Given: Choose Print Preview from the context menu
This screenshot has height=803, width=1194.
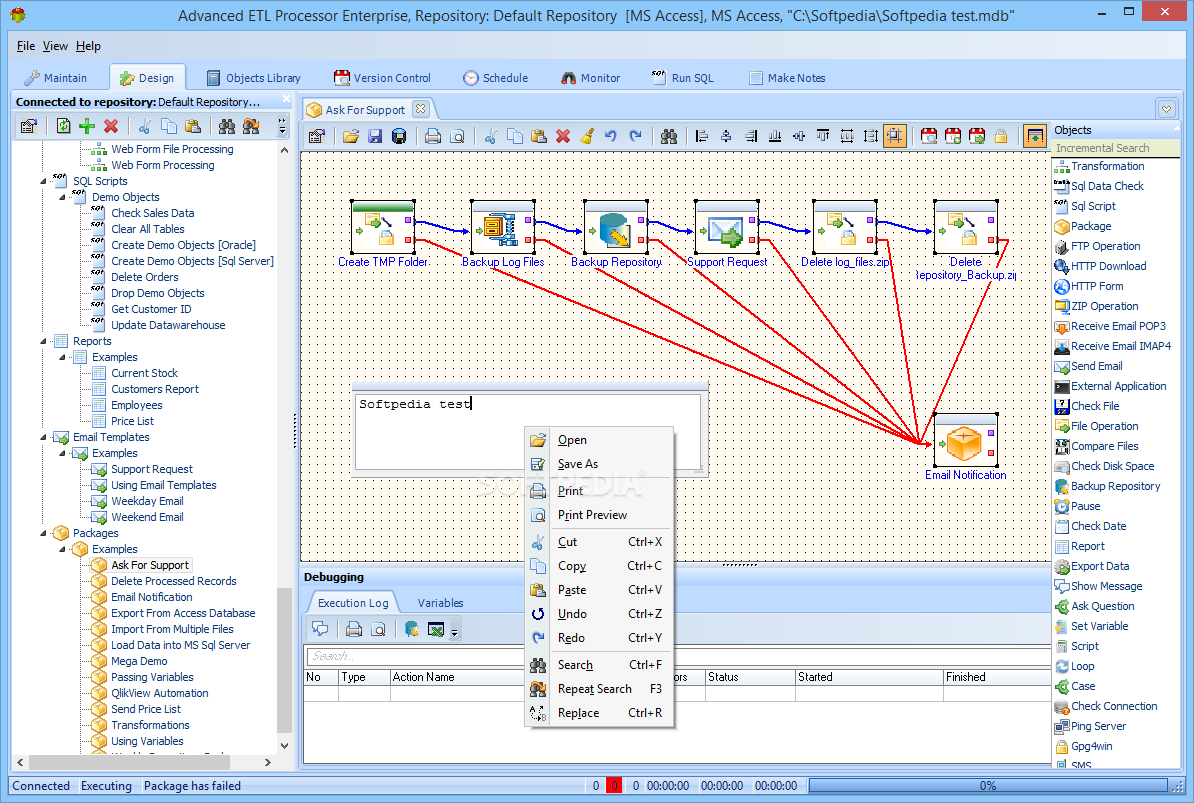Looking at the screenshot, I should [592, 515].
